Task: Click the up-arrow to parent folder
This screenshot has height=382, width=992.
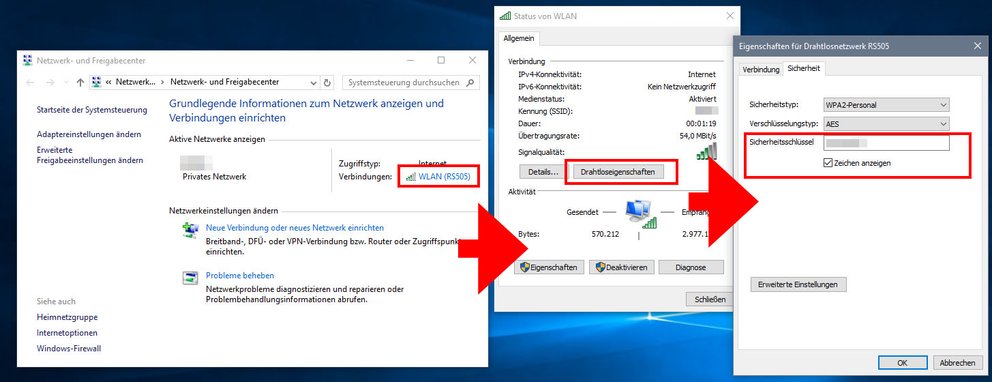Action: [x=80, y=83]
